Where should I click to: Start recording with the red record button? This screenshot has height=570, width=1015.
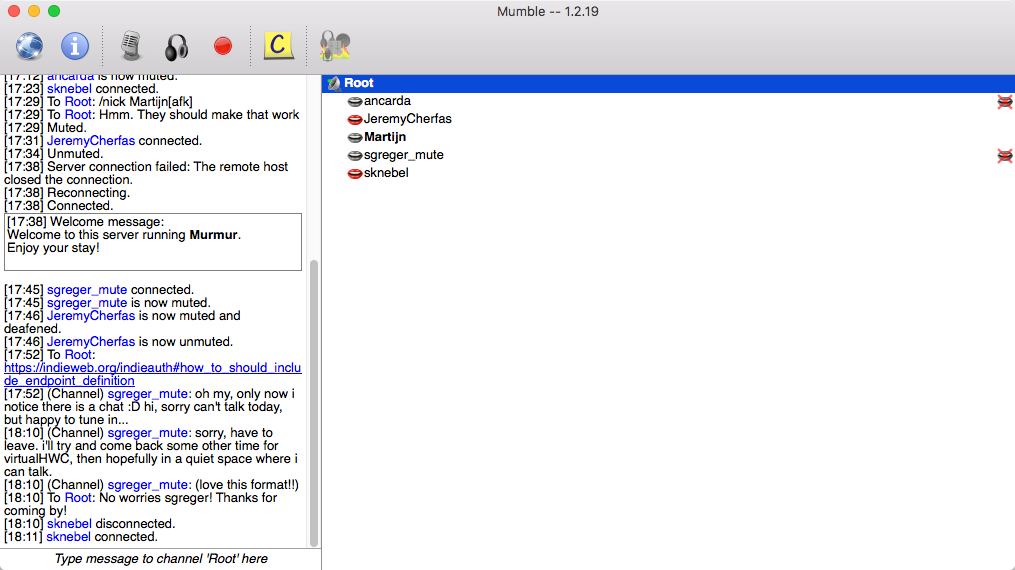(223, 46)
